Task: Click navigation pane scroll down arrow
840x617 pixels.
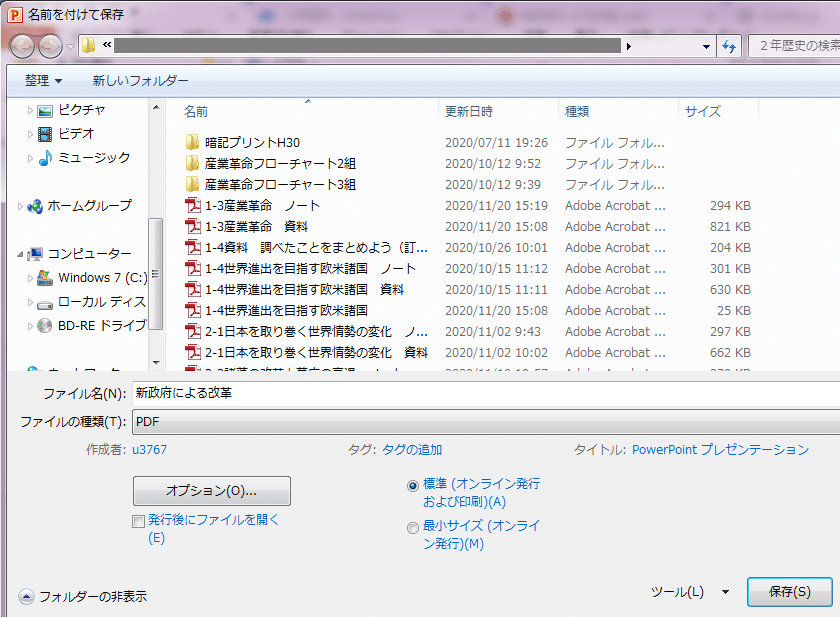Action: pyautogui.click(x=156, y=363)
